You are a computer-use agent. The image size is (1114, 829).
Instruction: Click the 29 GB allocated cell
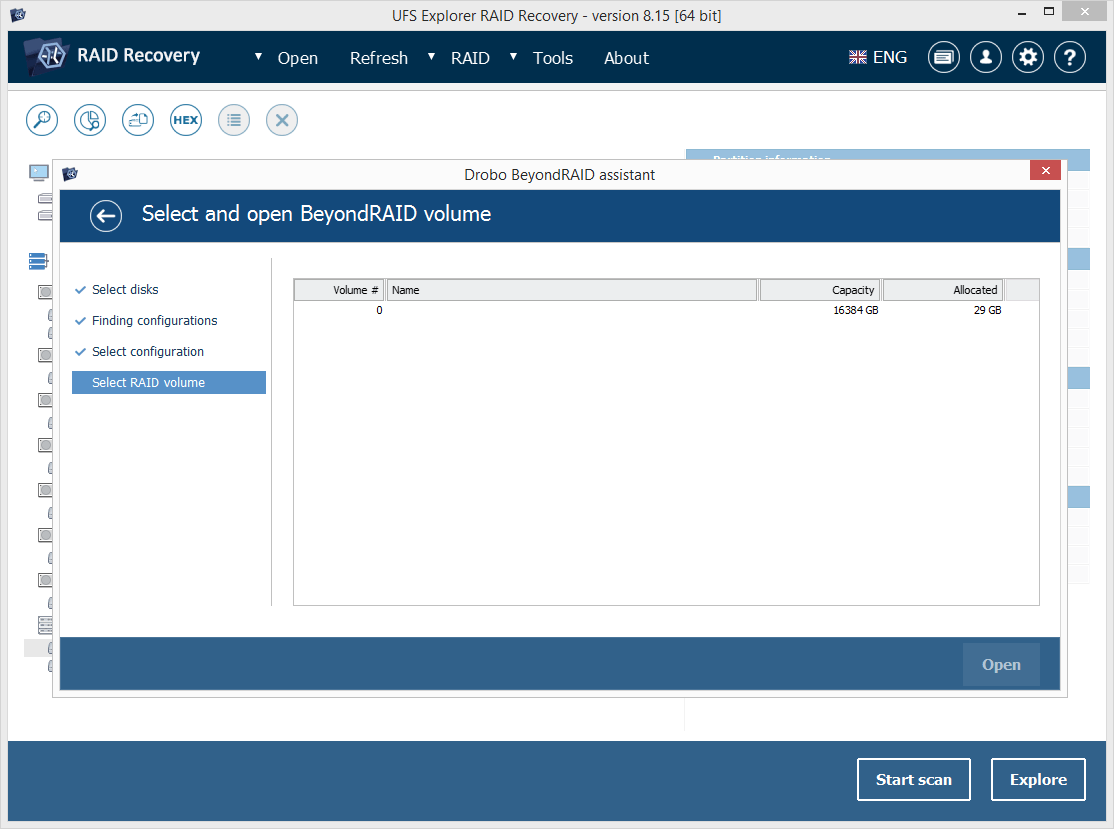click(987, 310)
